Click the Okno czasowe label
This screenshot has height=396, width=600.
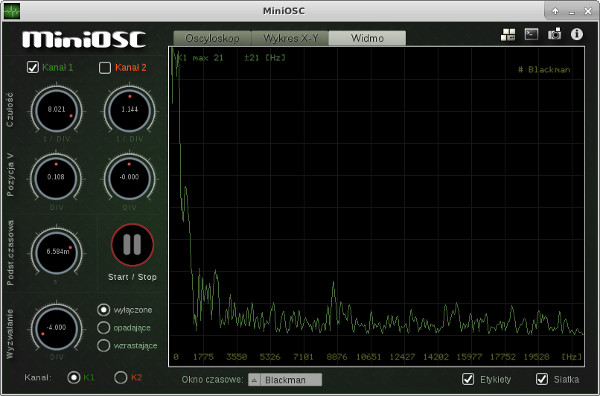212,380
